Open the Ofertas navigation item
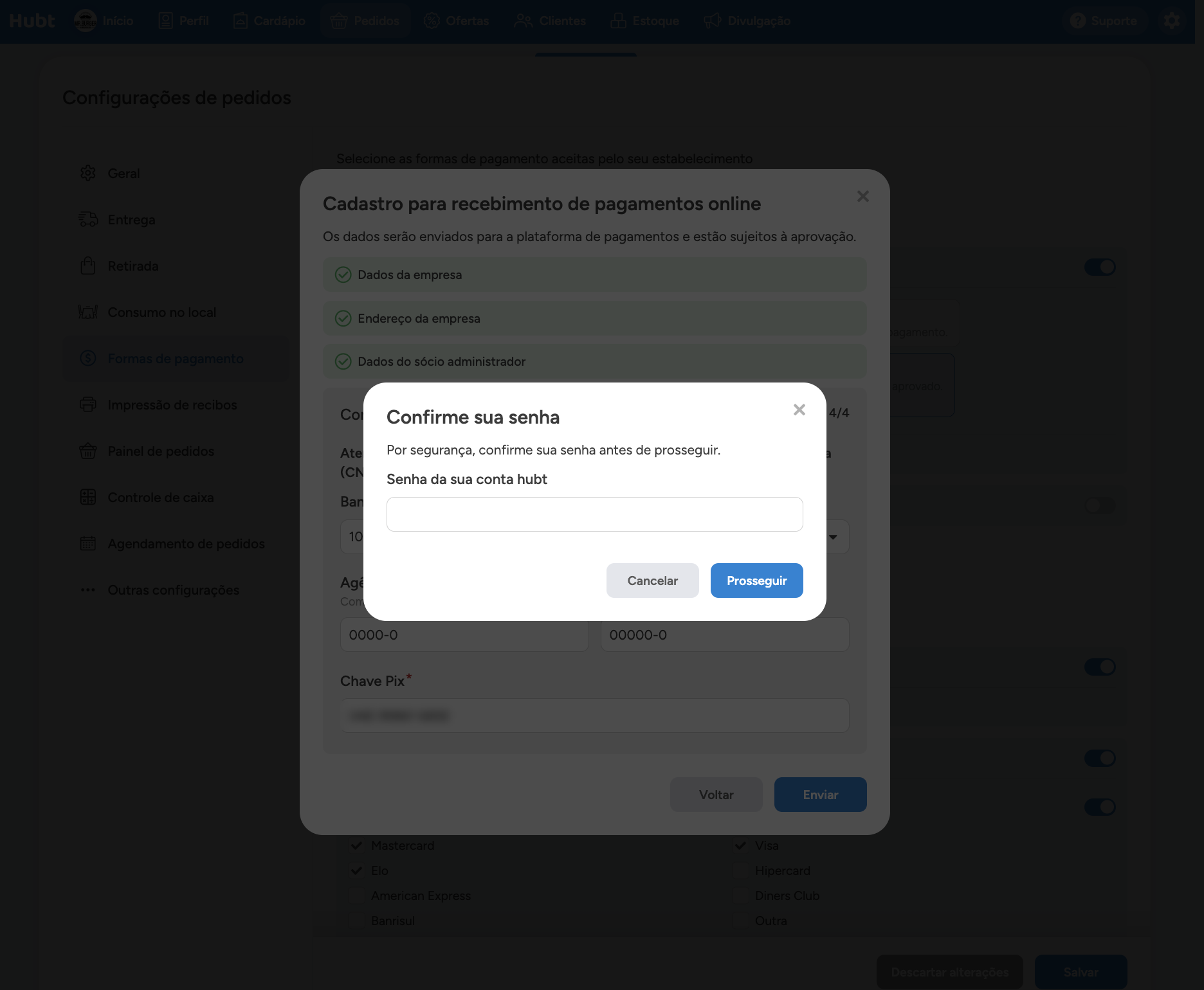Viewport: 1204px width, 990px height. coord(456,21)
